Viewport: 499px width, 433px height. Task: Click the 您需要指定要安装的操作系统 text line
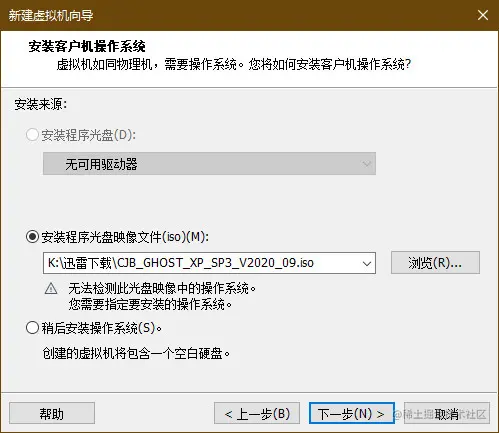coord(150,304)
